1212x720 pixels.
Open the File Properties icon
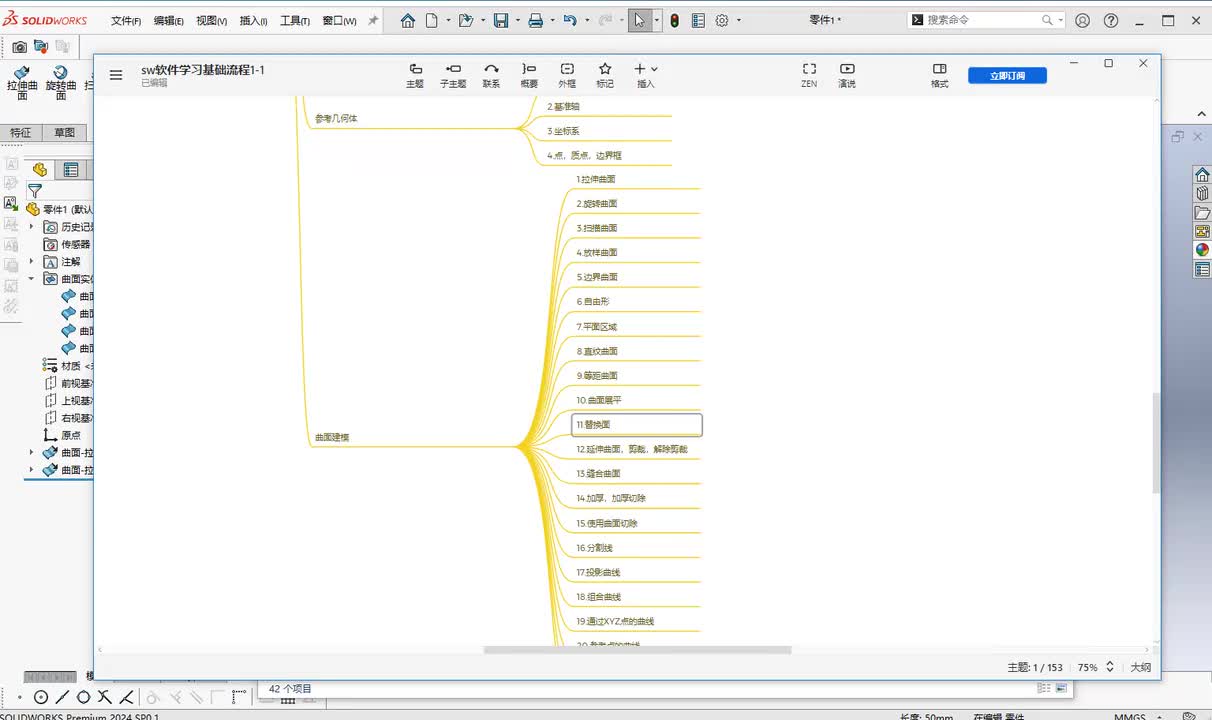click(698, 20)
